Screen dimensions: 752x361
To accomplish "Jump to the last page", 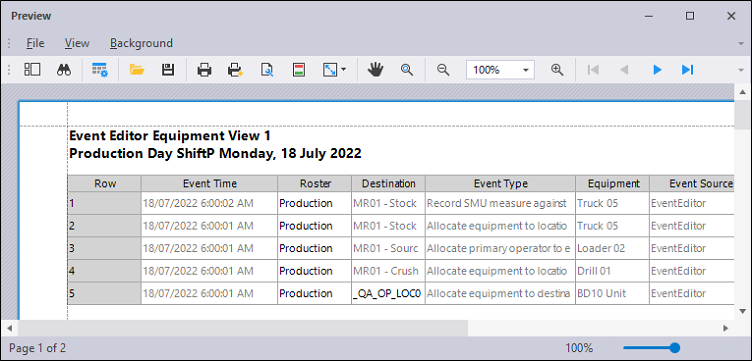I will point(688,70).
